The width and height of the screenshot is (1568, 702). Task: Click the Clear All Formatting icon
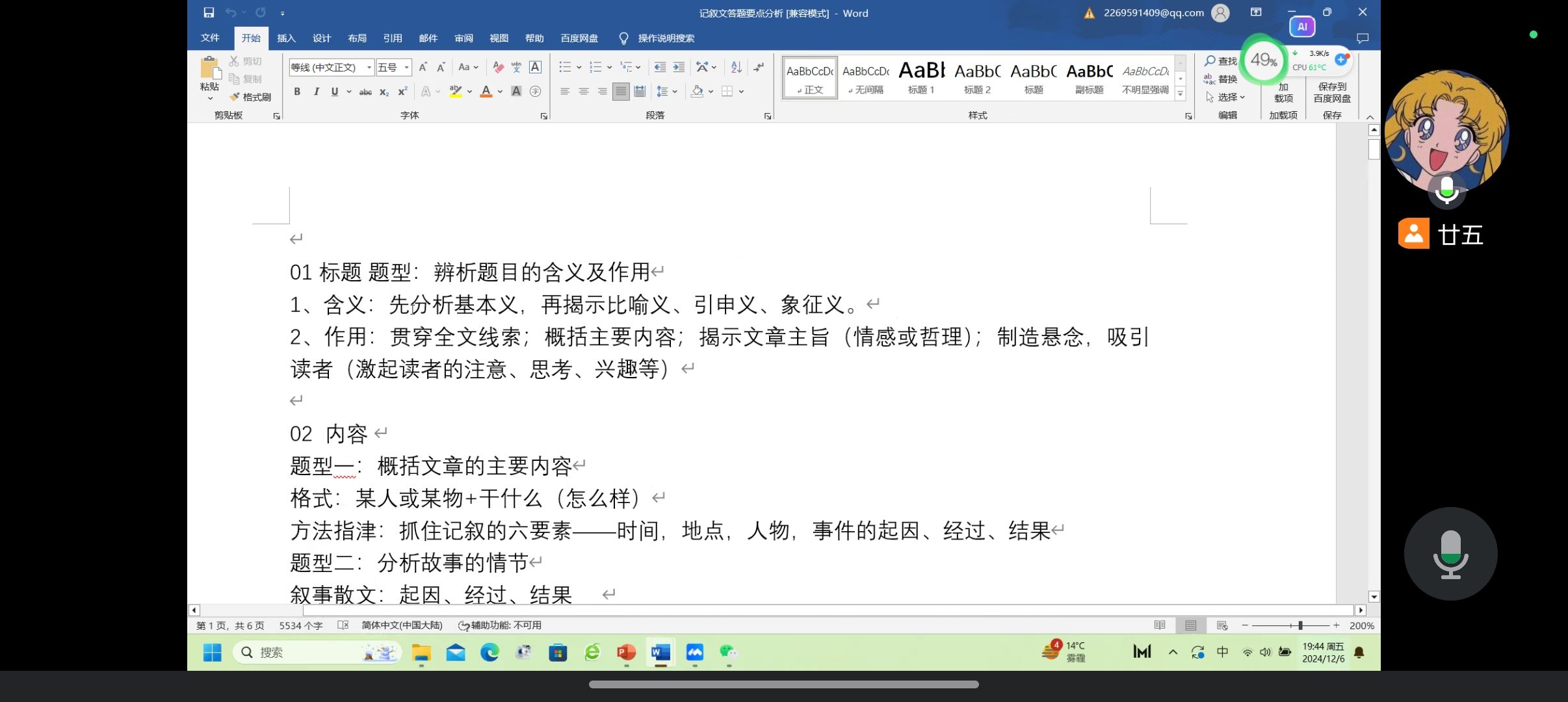tap(498, 67)
